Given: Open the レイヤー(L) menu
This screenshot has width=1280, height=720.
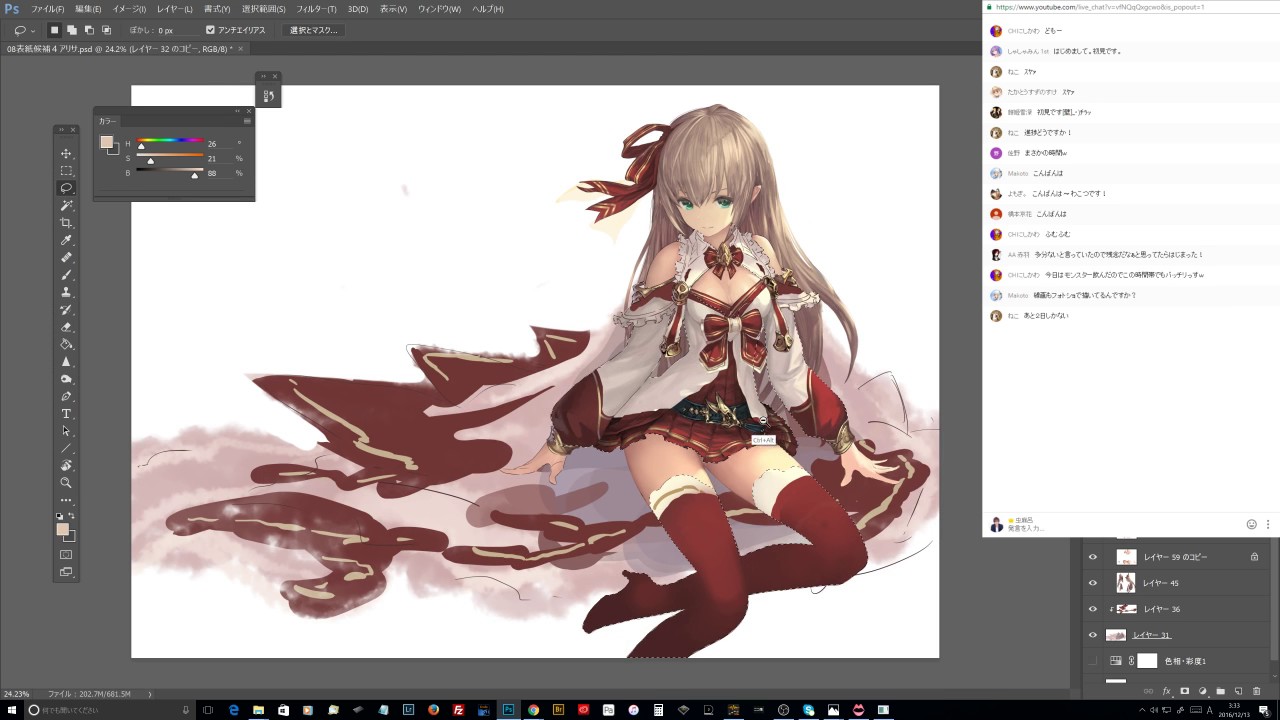Looking at the screenshot, I should tap(174, 9).
